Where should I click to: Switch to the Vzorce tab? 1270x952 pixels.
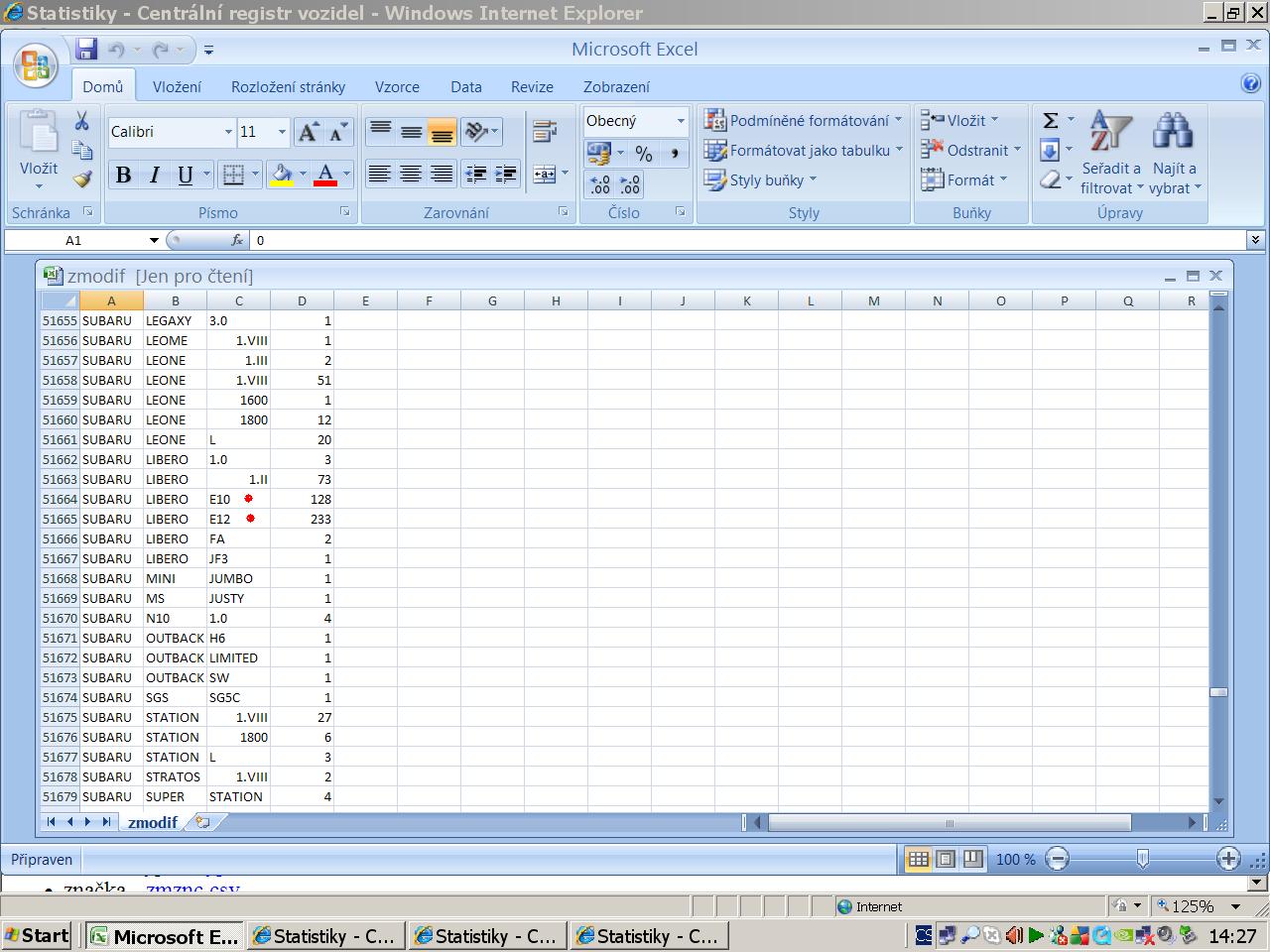397,87
